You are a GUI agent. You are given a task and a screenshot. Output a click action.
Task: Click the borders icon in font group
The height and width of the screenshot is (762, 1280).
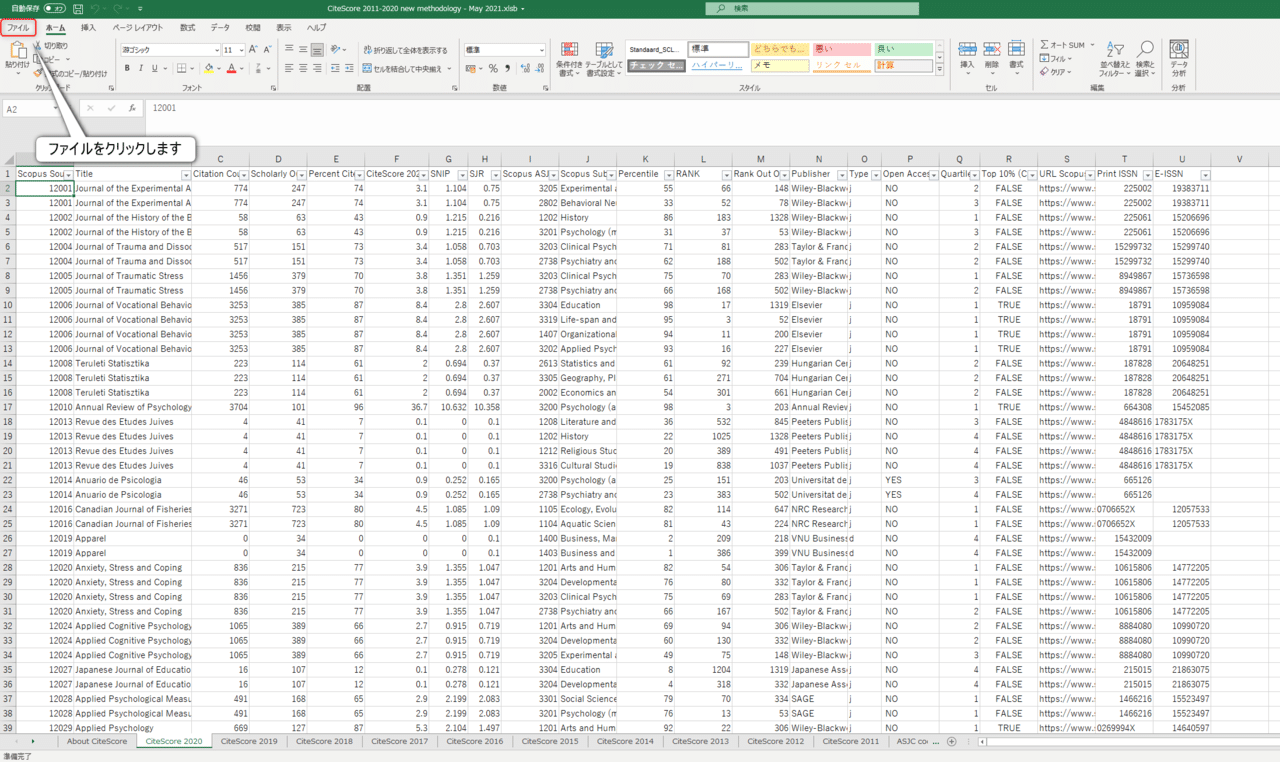[181, 69]
